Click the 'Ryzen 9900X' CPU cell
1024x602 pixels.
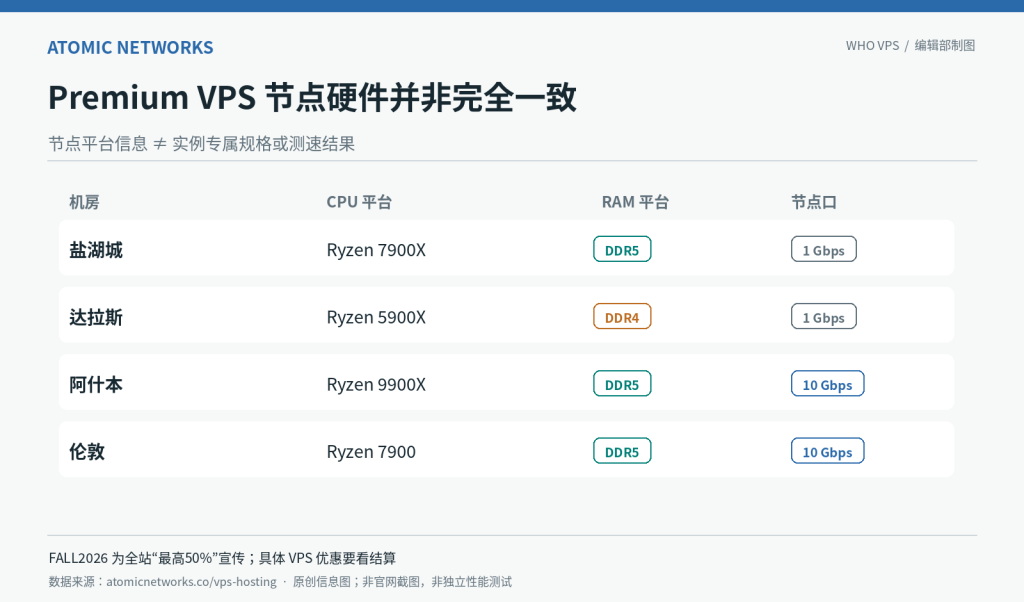point(376,385)
